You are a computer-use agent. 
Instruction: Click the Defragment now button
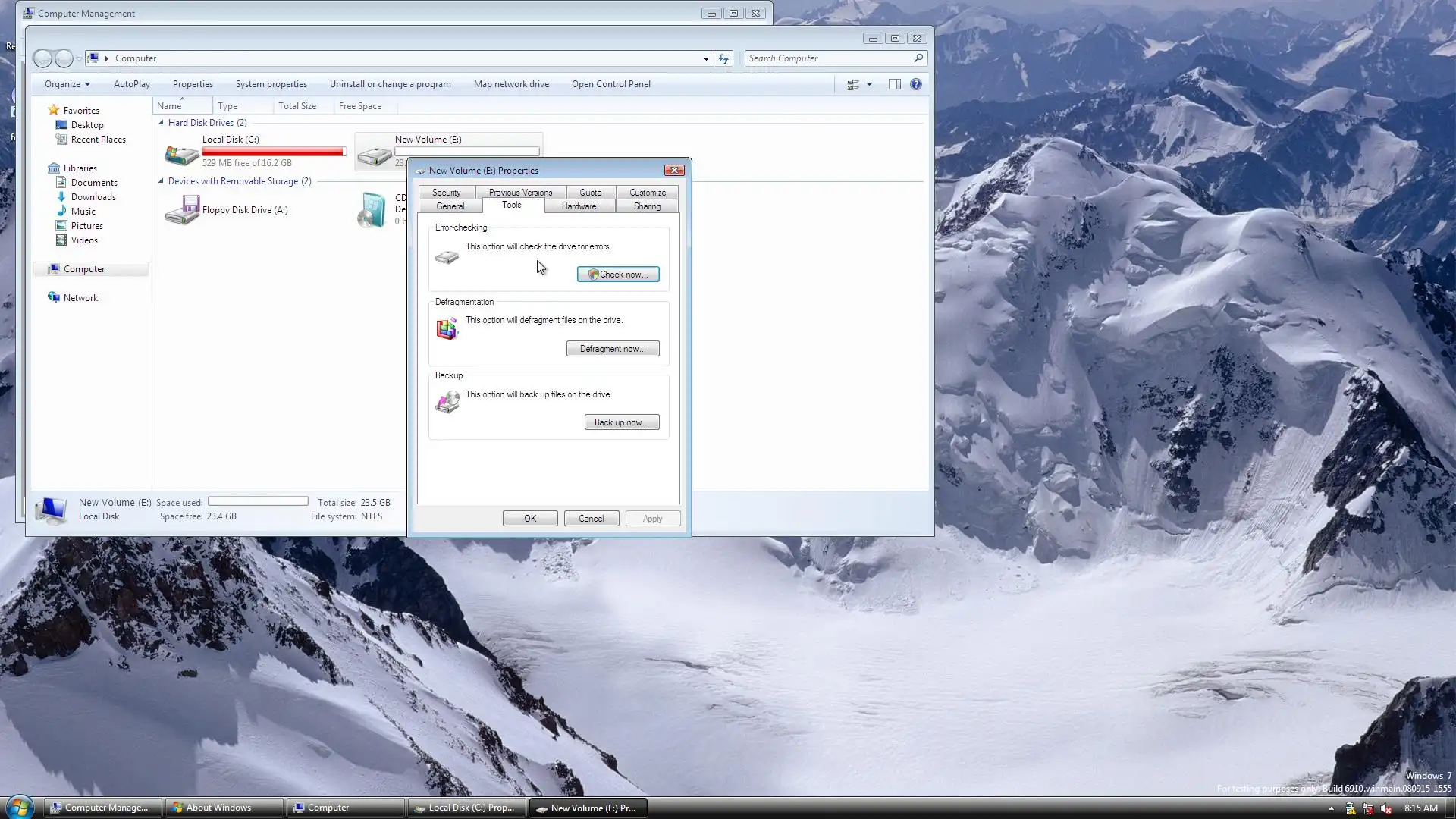[x=613, y=349]
